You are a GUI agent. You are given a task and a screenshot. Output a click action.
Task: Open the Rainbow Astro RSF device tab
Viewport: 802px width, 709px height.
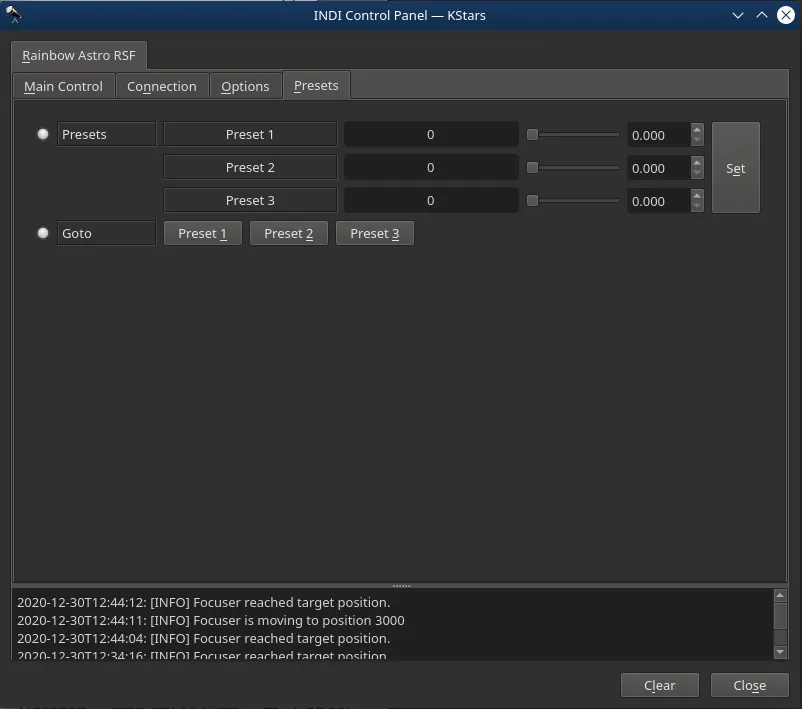click(x=79, y=55)
